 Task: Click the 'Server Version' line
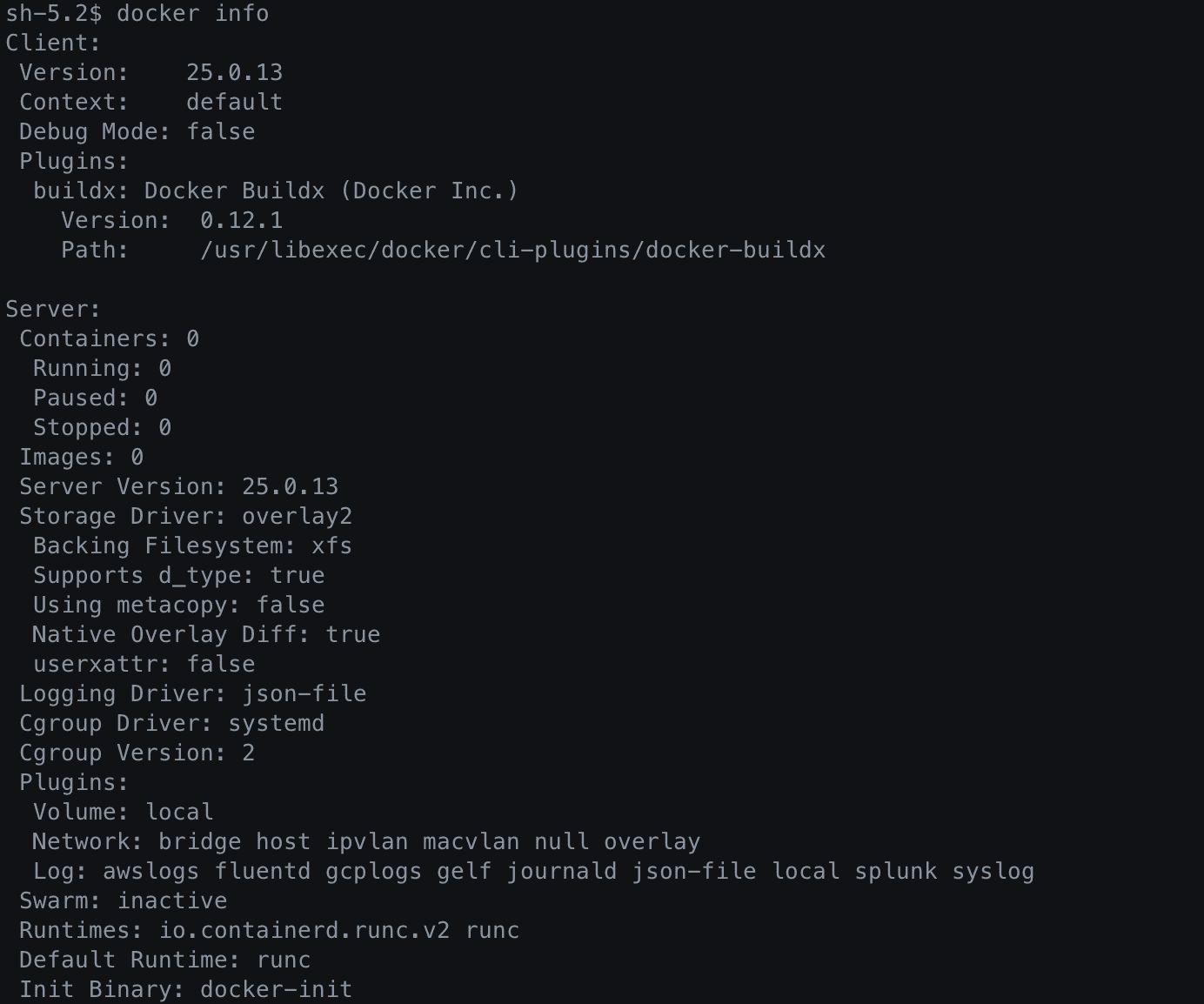click(178, 486)
